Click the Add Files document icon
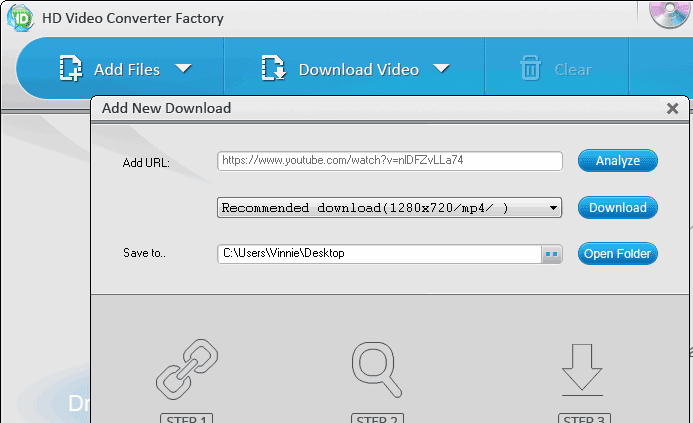The image size is (693, 423). click(71, 68)
